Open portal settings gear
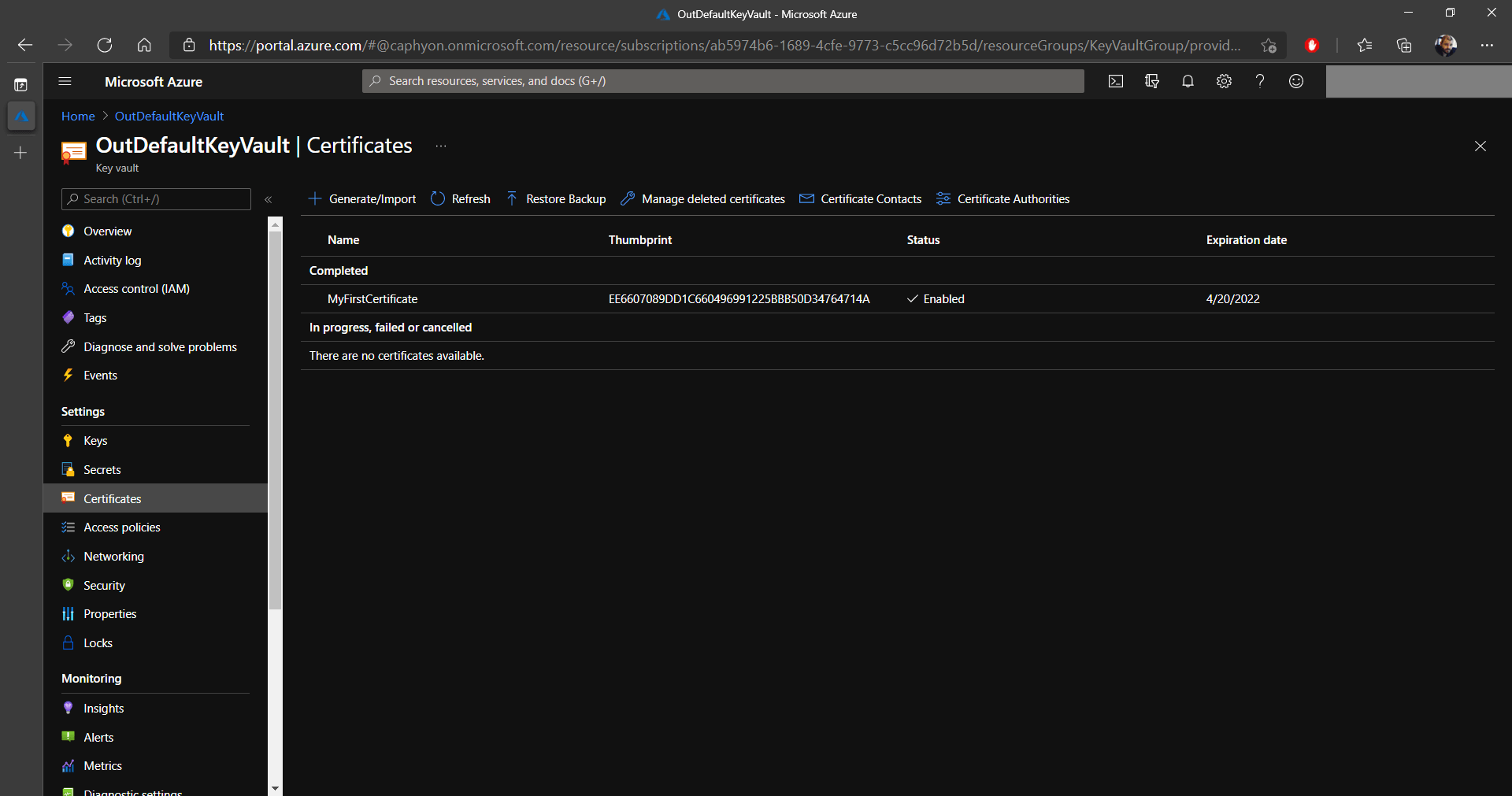 point(1224,81)
